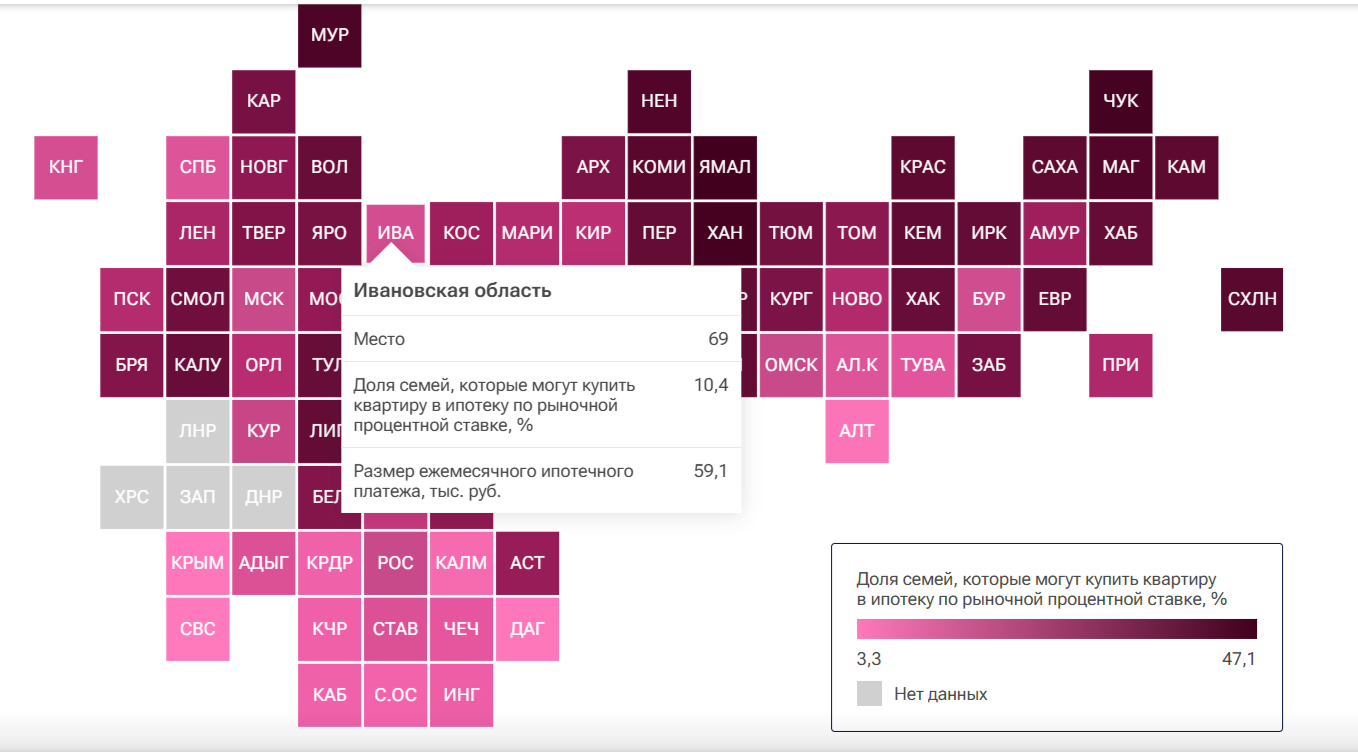The height and width of the screenshot is (752, 1358).
Task: Click the САХА Yakutia tile
Action: click(x=1054, y=167)
